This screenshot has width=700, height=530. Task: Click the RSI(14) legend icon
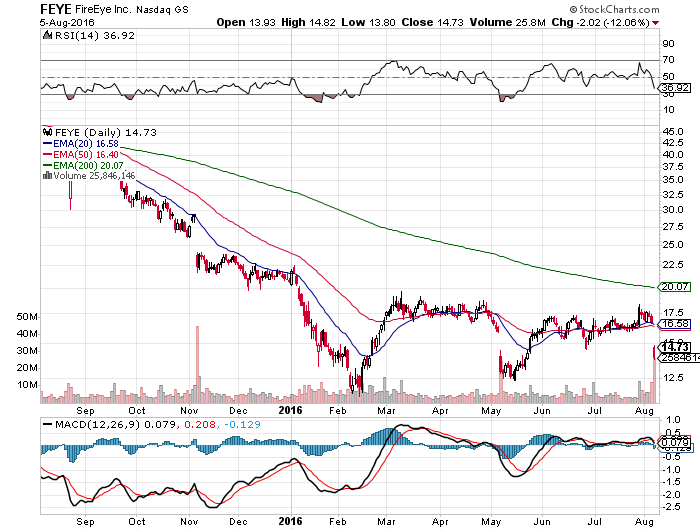tap(47, 35)
